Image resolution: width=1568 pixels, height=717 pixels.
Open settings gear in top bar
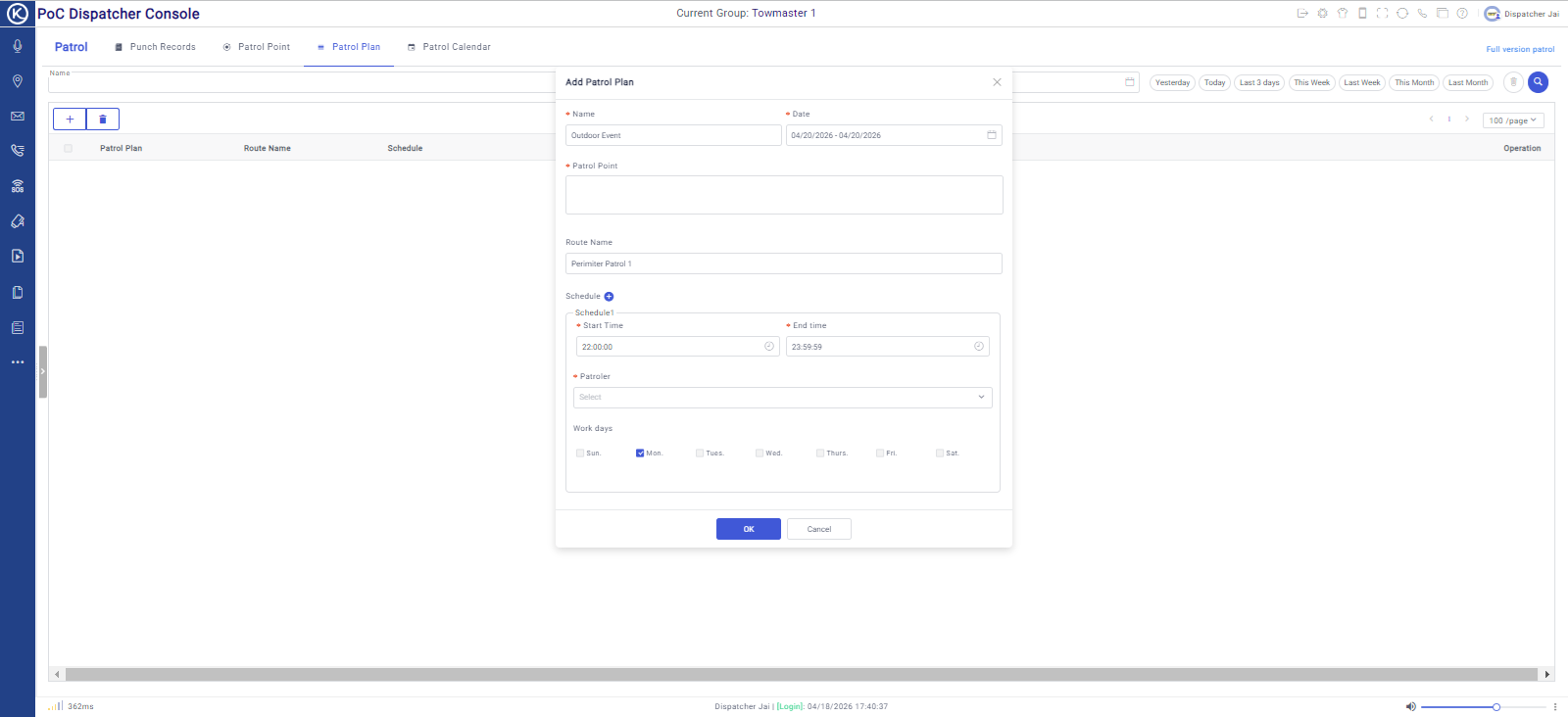click(1322, 14)
